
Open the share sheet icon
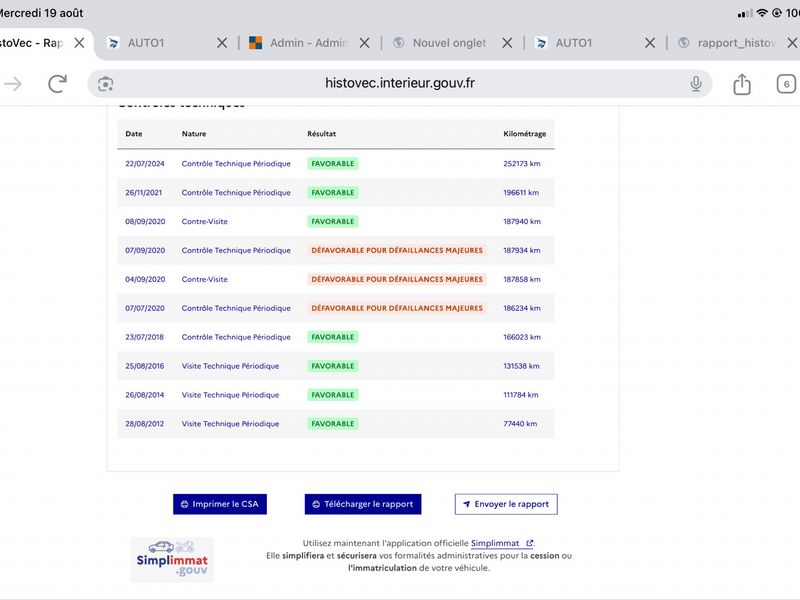tap(742, 84)
